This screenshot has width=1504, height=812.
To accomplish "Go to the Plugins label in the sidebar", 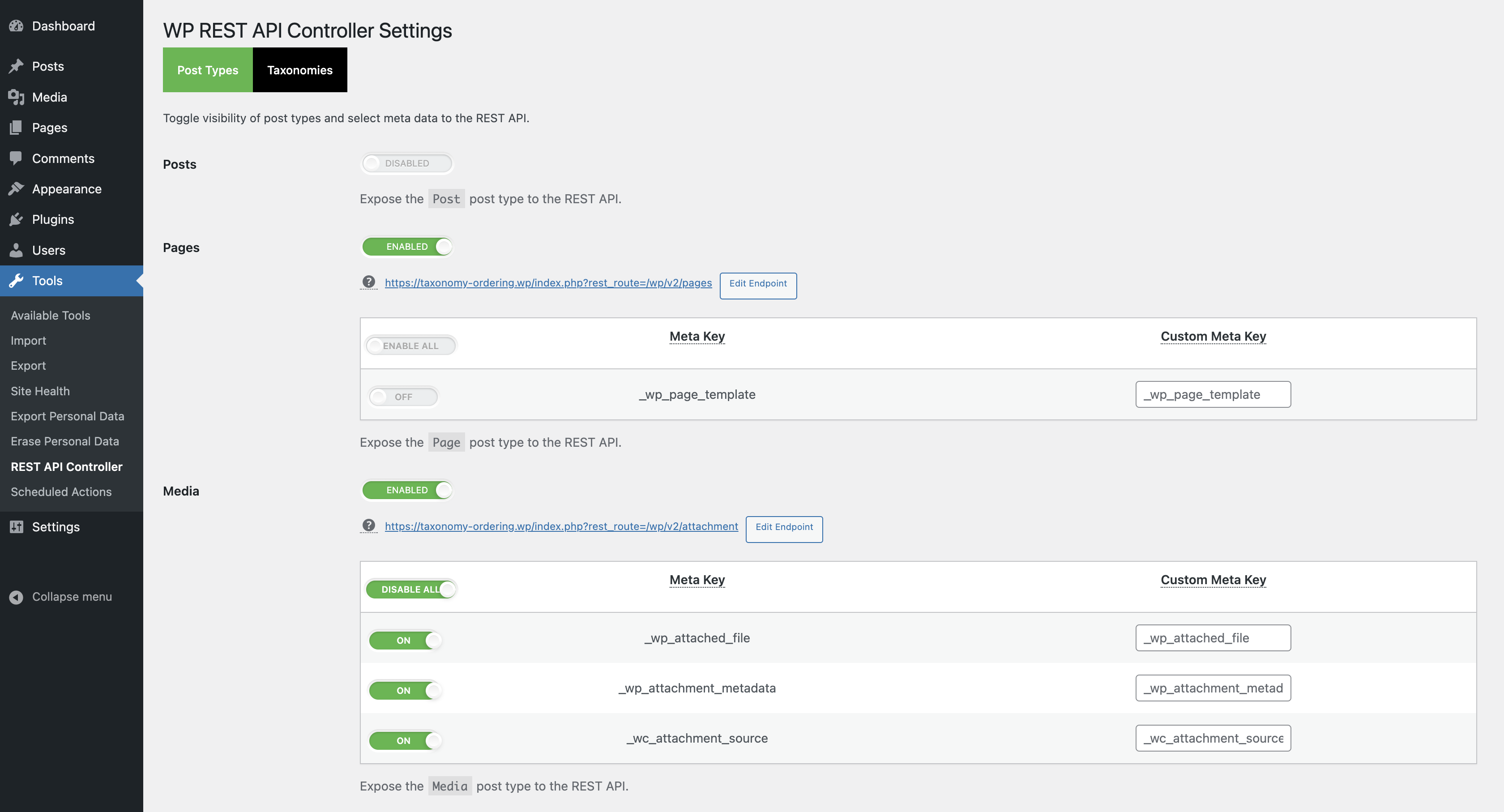I will coord(53,219).
